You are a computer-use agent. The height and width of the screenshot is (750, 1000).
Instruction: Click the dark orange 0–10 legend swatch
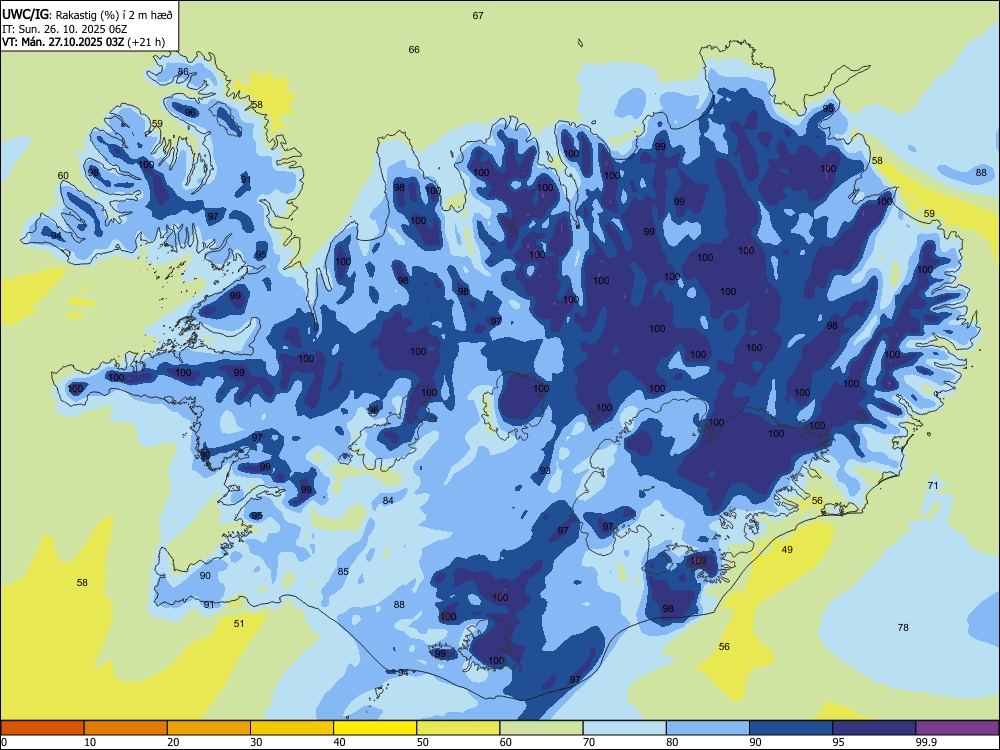[x=42, y=728]
